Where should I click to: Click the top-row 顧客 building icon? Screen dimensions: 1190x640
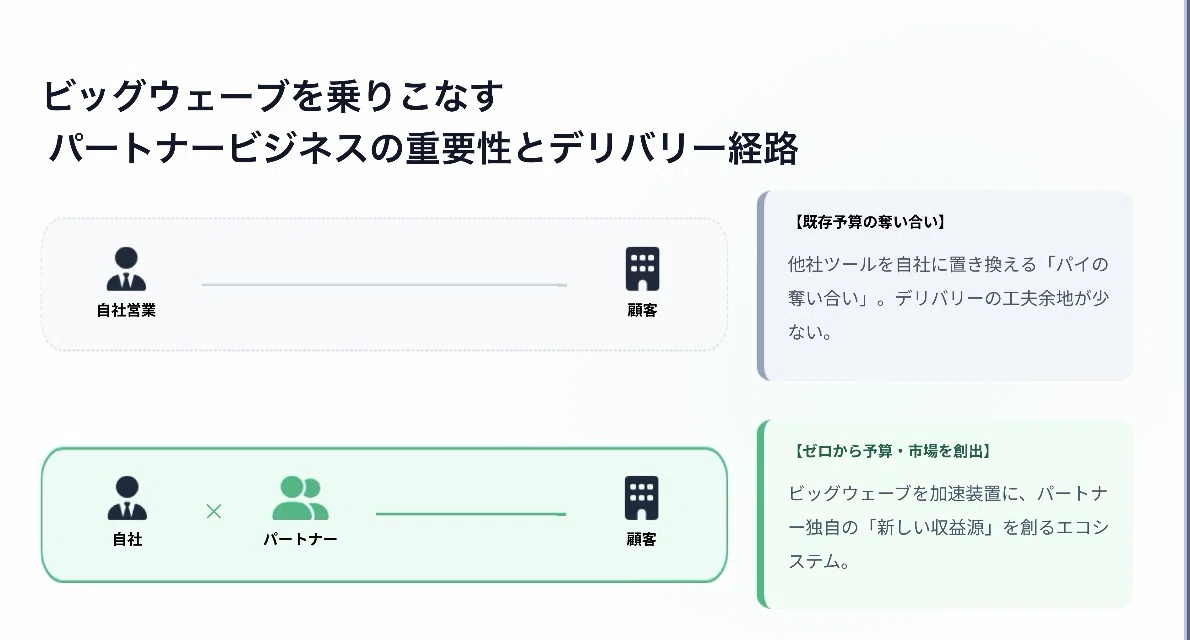coord(642,269)
